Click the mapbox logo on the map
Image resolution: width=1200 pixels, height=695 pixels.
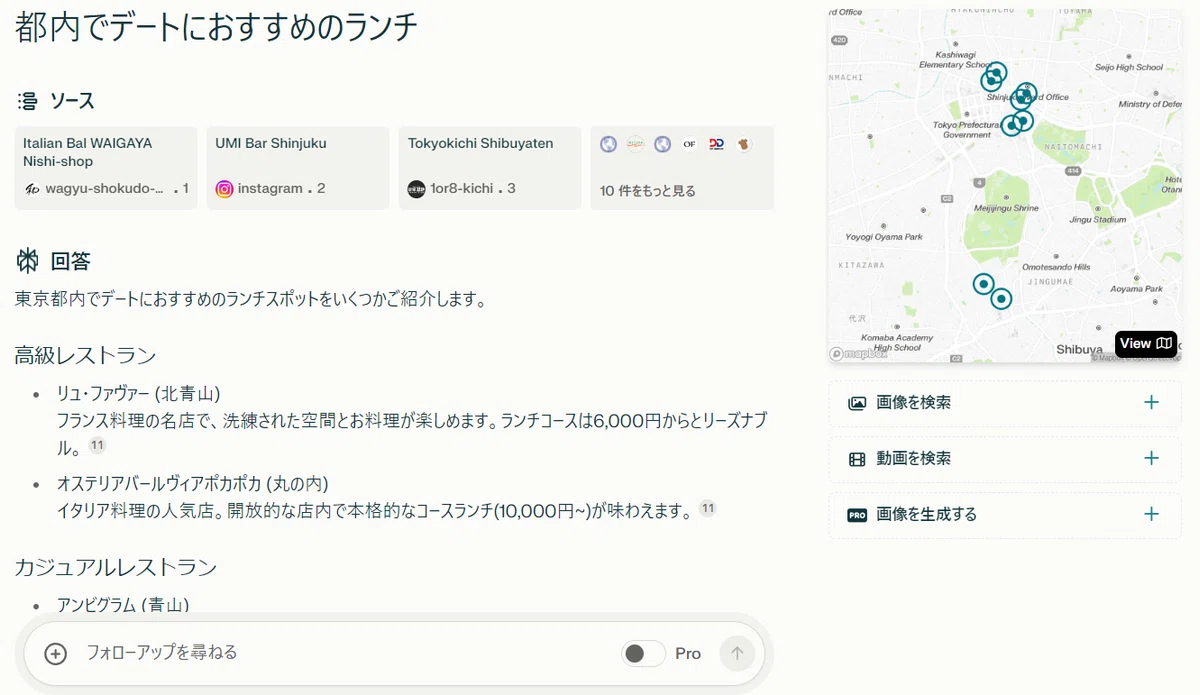(x=858, y=353)
